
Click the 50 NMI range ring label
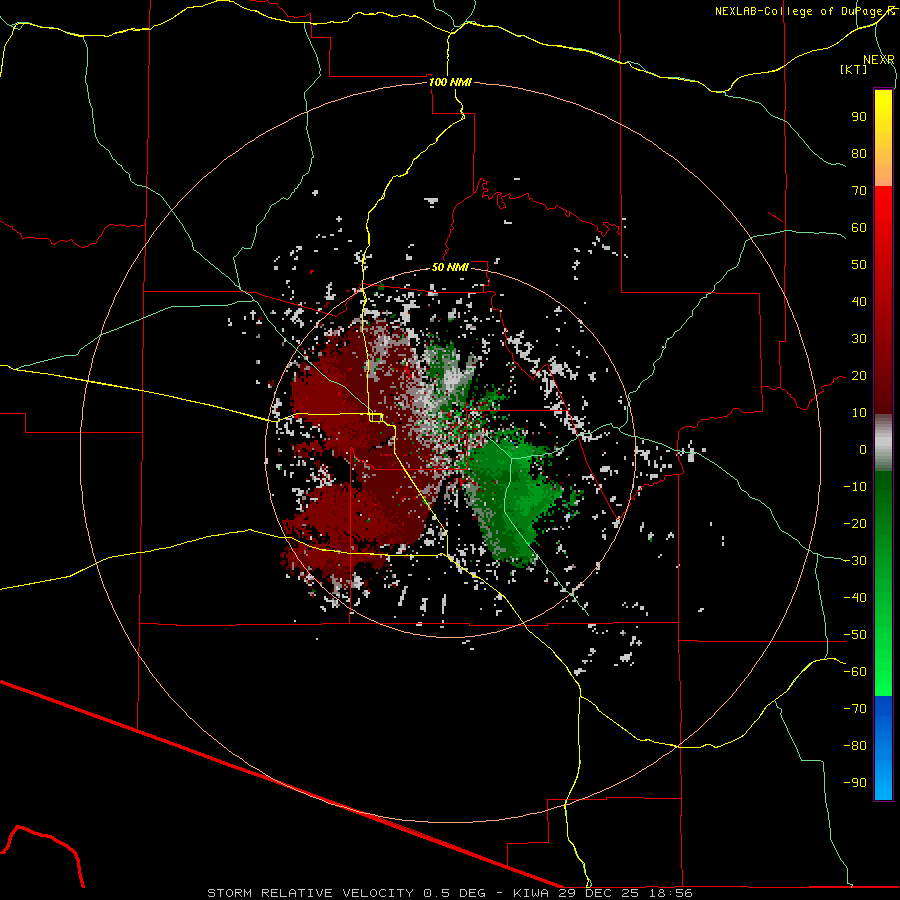point(450,267)
